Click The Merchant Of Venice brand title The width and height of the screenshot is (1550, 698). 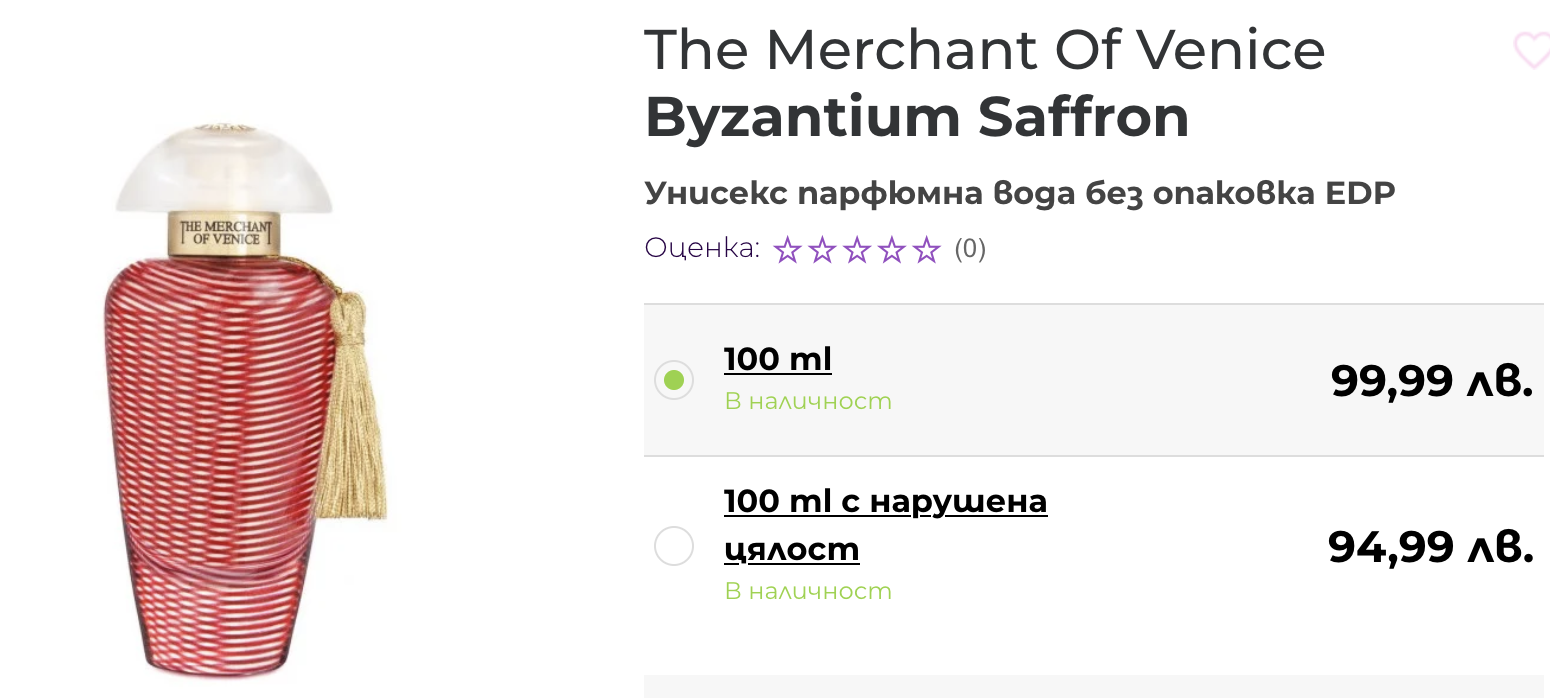point(984,50)
